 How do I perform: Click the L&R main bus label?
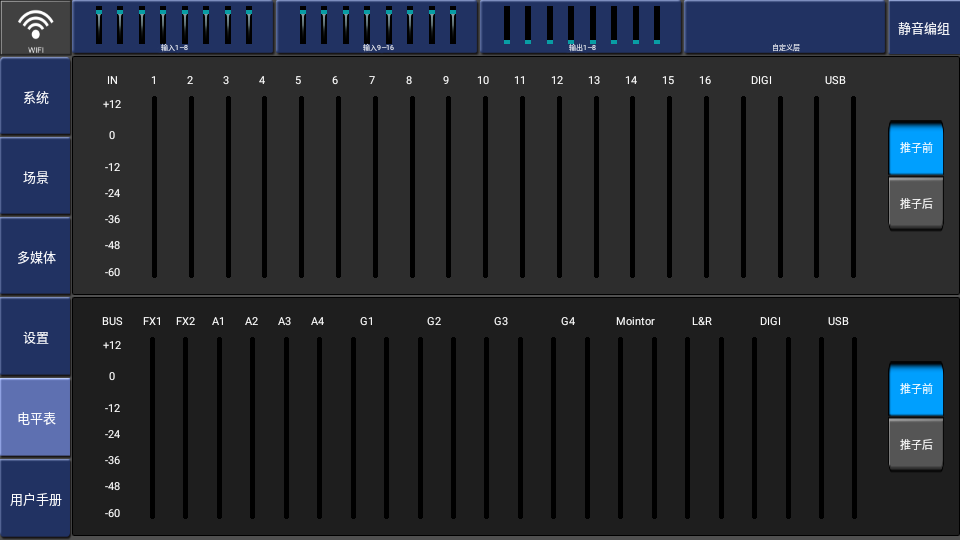click(702, 321)
